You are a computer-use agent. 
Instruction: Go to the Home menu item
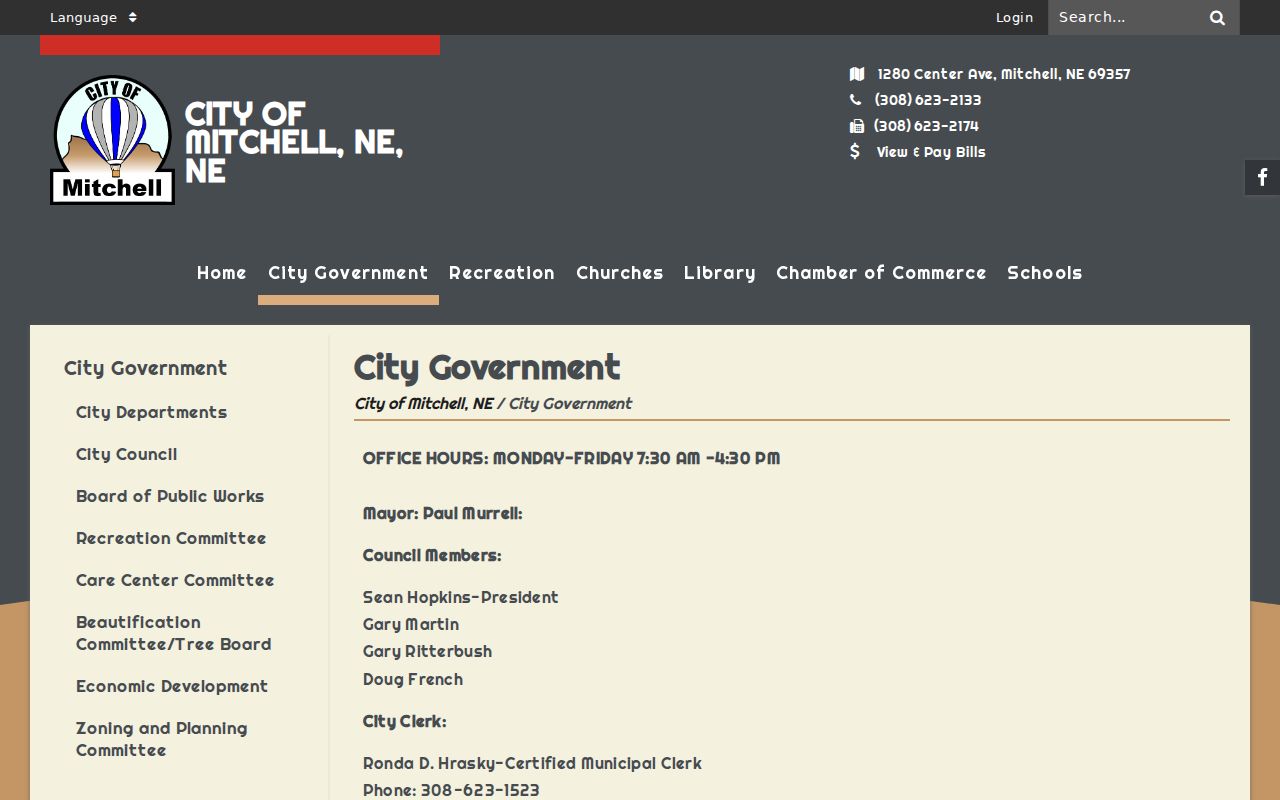(222, 273)
